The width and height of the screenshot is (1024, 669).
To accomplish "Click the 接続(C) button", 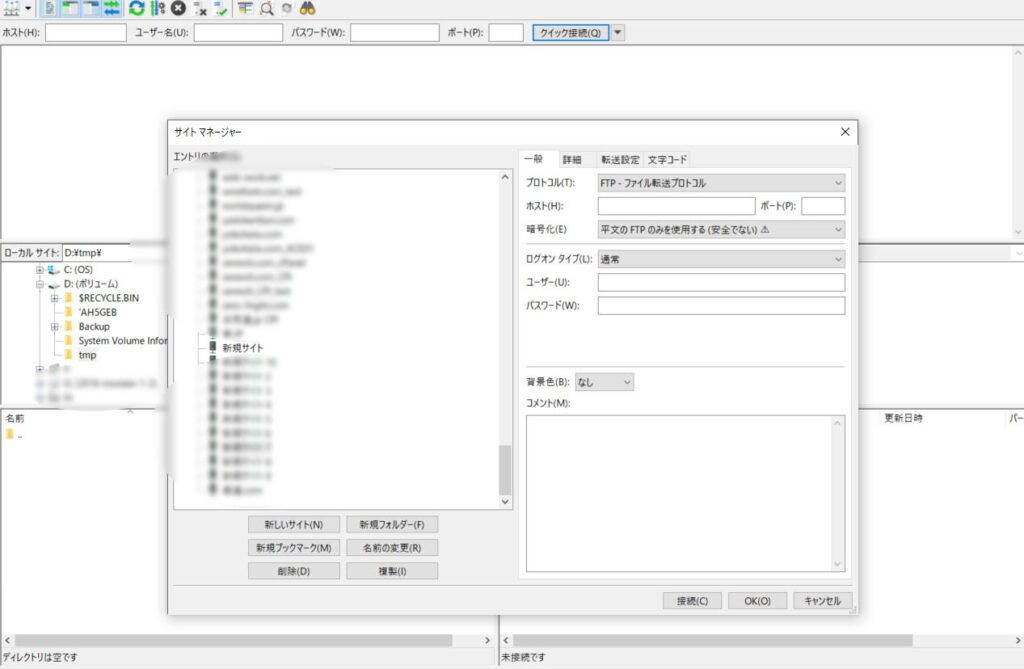I will click(x=692, y=601).
